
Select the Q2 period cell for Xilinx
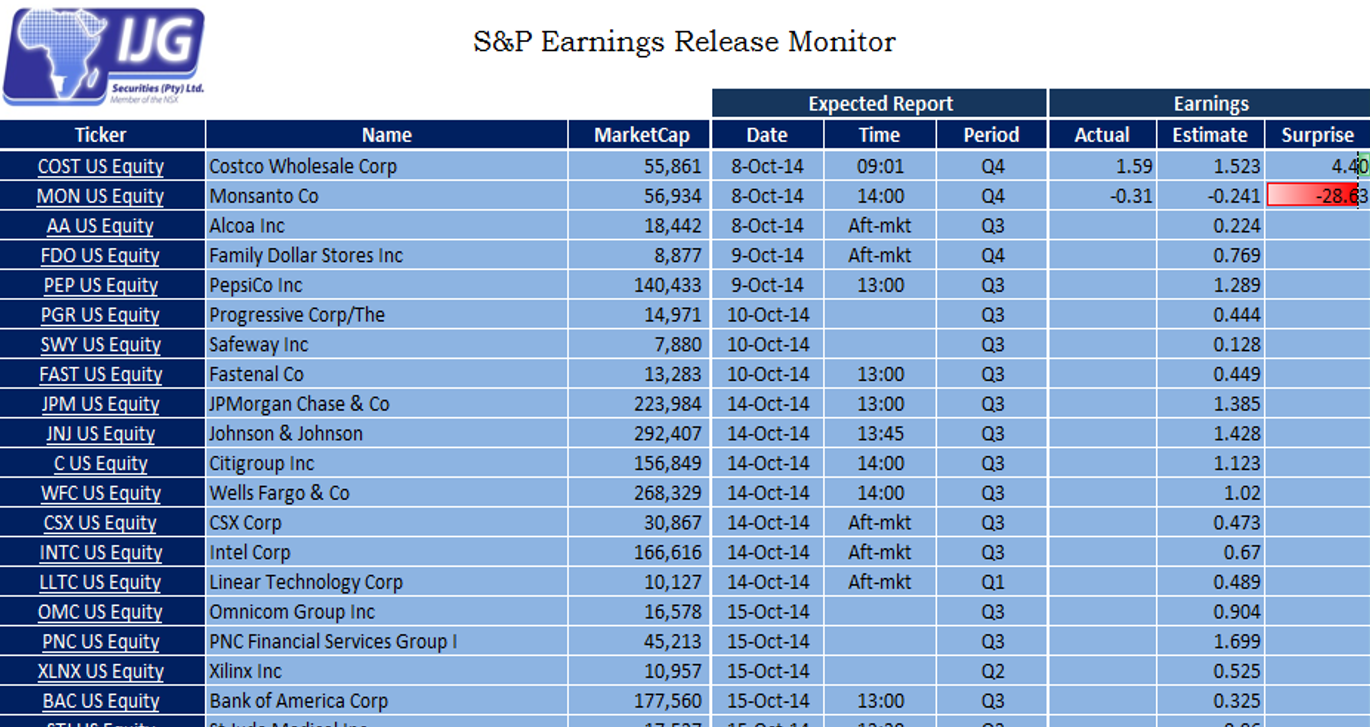pyautogui.click(x=991, y=672)
